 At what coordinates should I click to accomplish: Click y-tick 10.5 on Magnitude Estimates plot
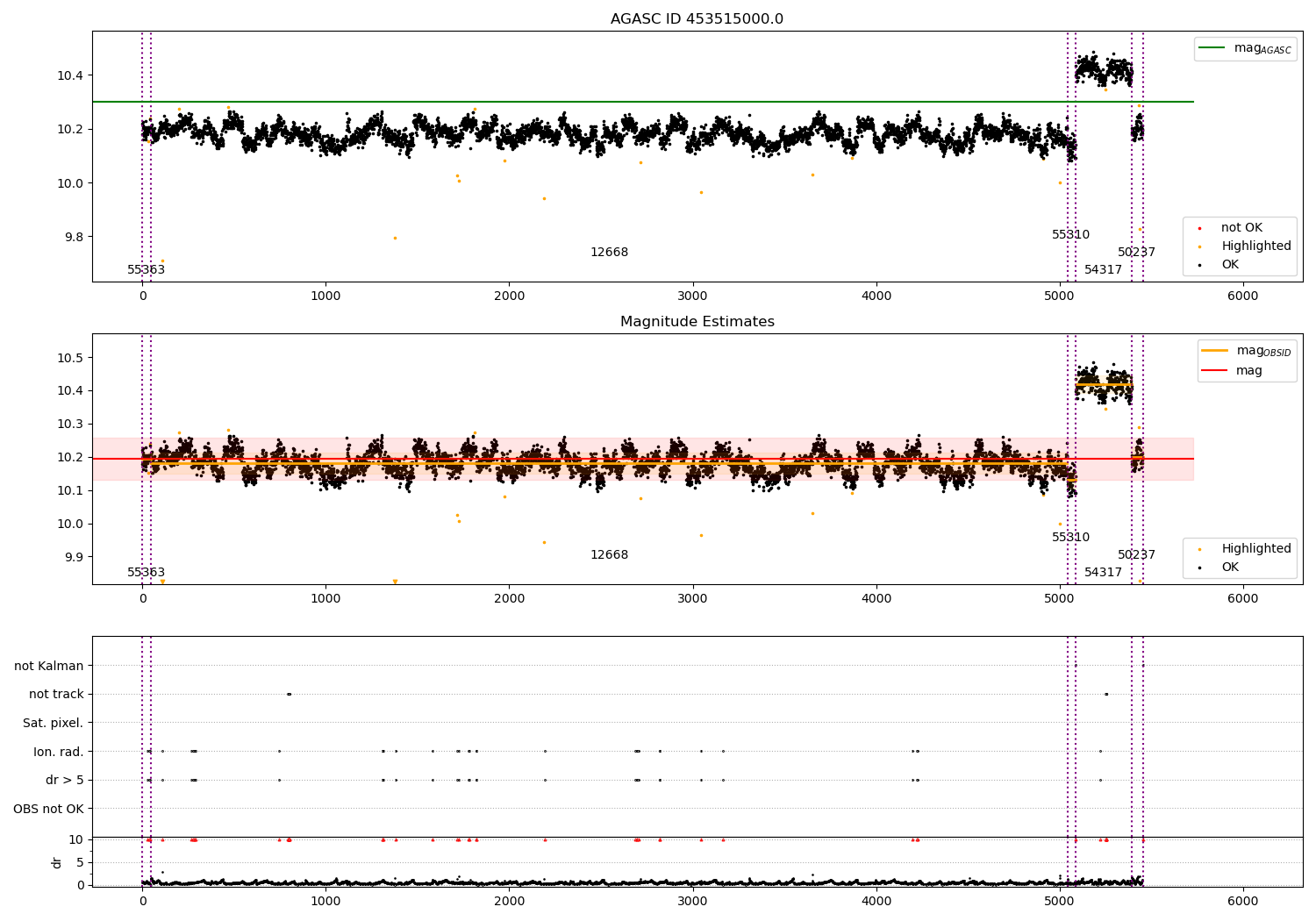(x=70, y=358)
